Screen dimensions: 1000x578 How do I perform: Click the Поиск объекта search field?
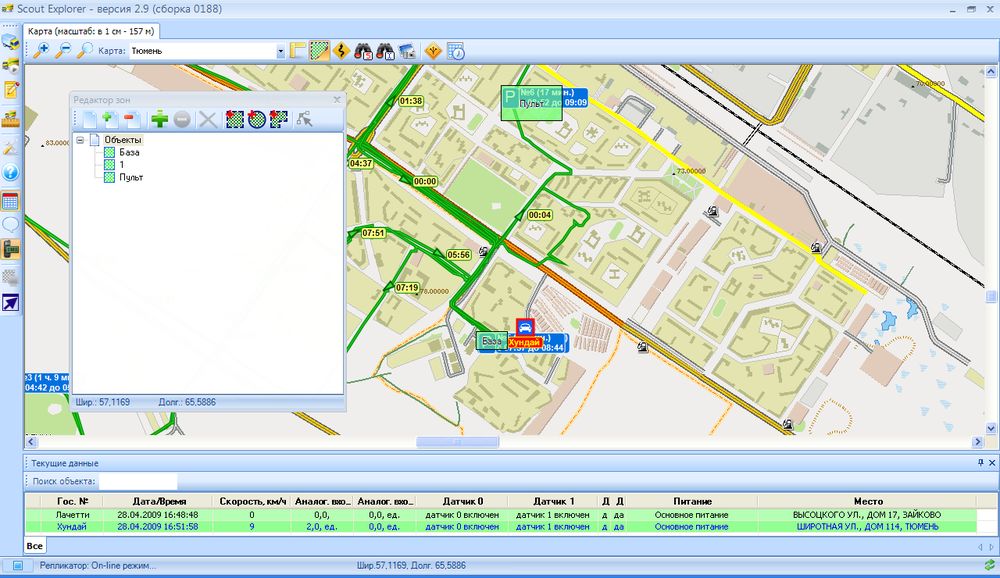click(138, 481)
